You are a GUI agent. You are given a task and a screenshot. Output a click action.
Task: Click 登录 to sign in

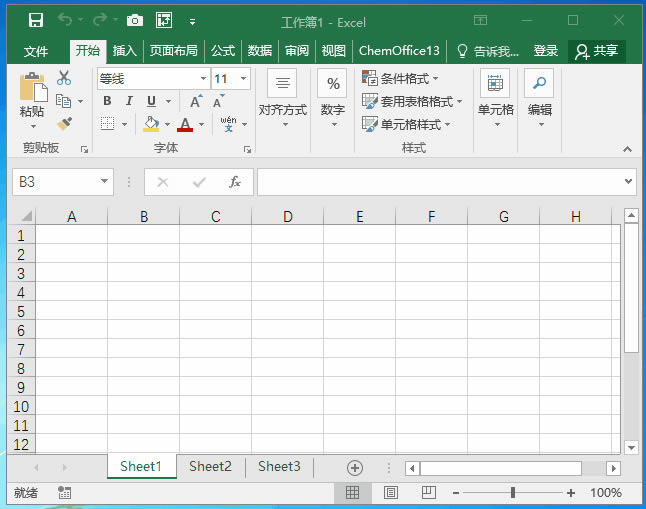(x=545, y=51)
